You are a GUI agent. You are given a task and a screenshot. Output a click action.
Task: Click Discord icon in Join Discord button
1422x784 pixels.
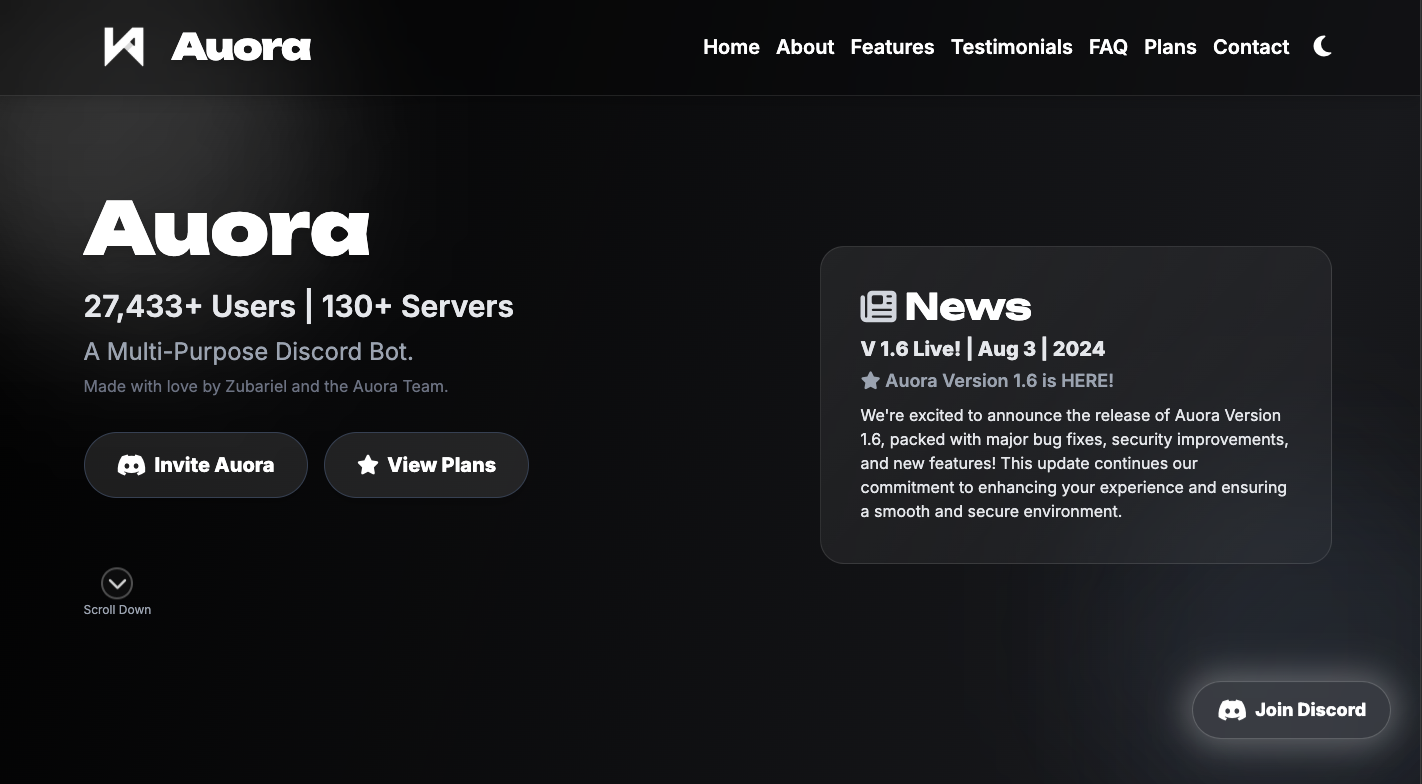tap(1231, 710)
